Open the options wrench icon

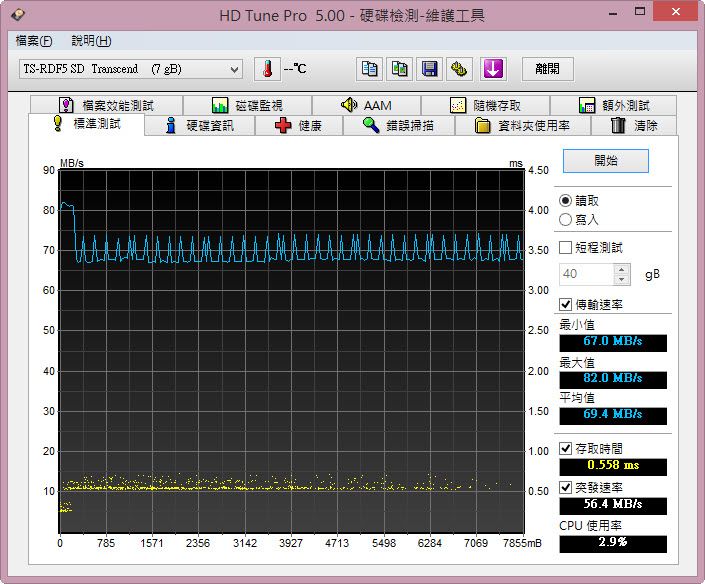pyautogui.click(x=459, y=69)
